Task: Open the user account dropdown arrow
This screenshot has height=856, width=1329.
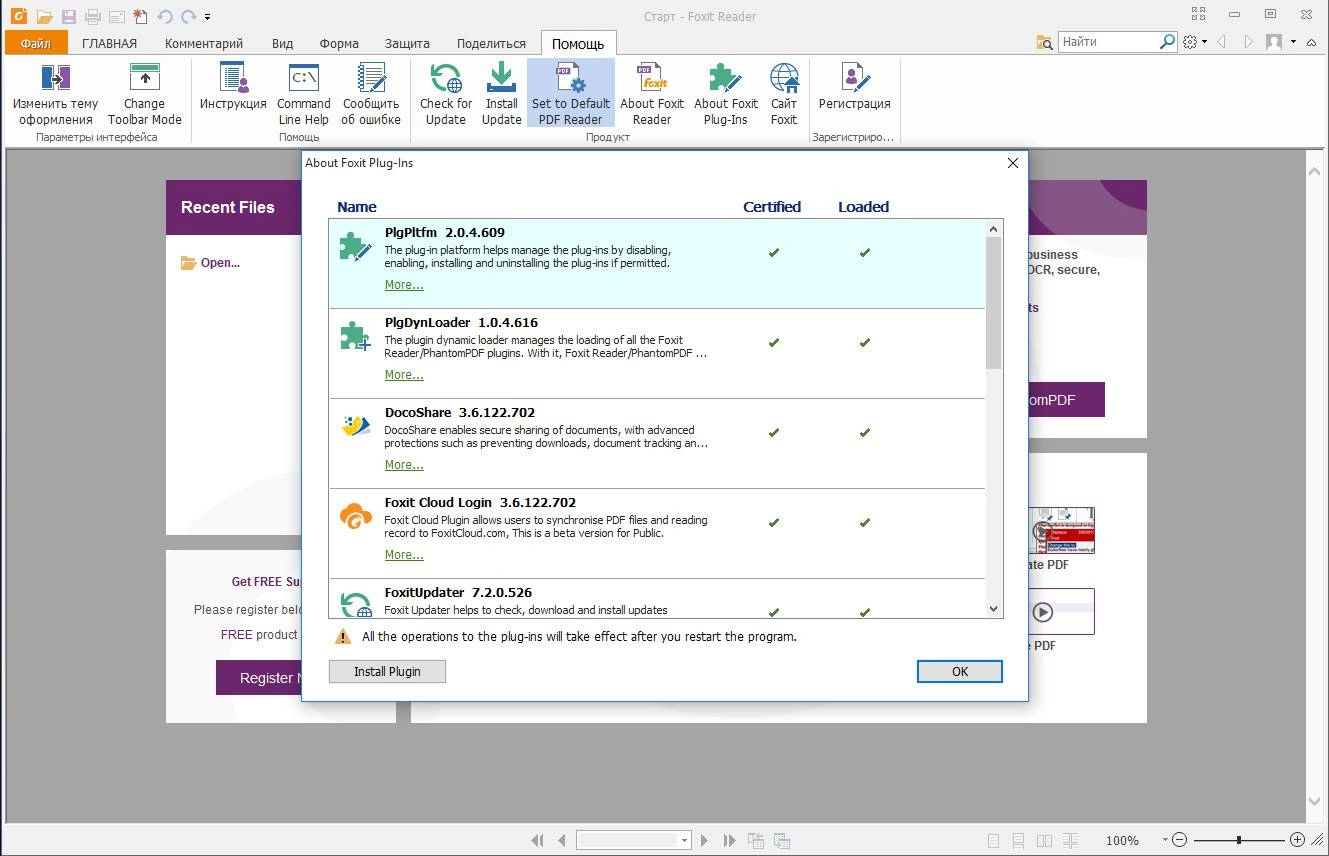Action: (x=1293, y=42)
